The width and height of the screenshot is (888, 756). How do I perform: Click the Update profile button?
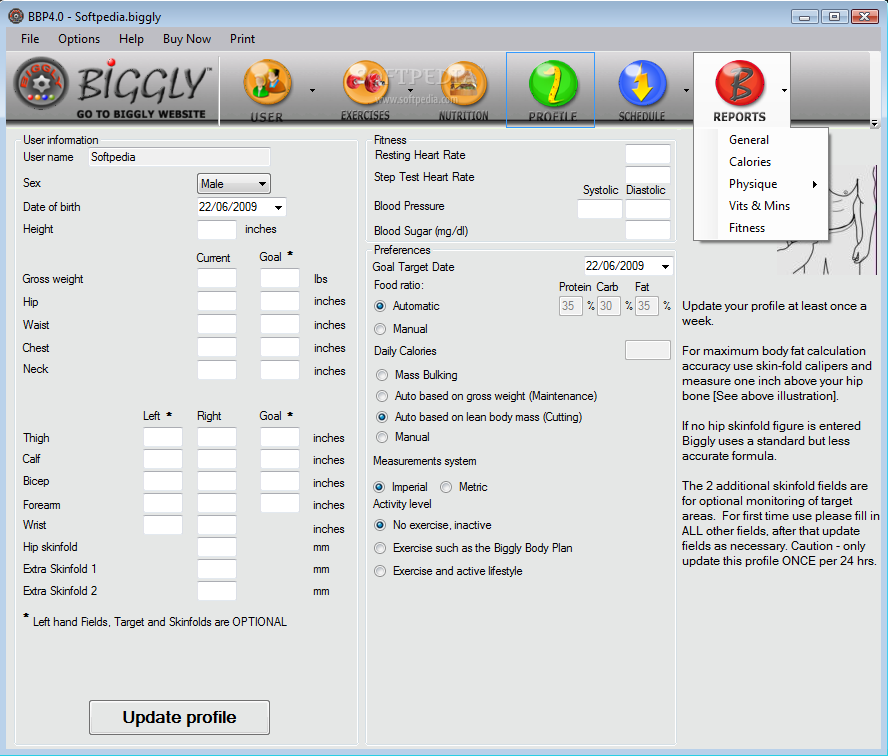(x=179, y=717)
